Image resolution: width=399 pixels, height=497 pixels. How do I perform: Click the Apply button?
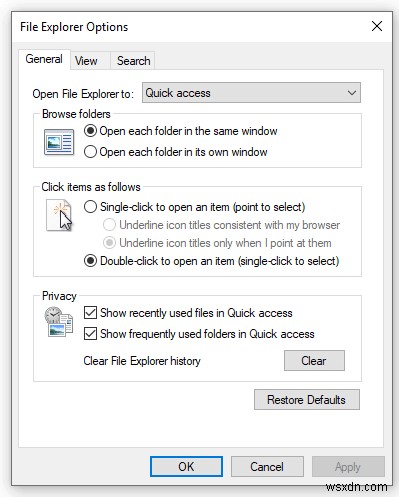click(348, 467)
